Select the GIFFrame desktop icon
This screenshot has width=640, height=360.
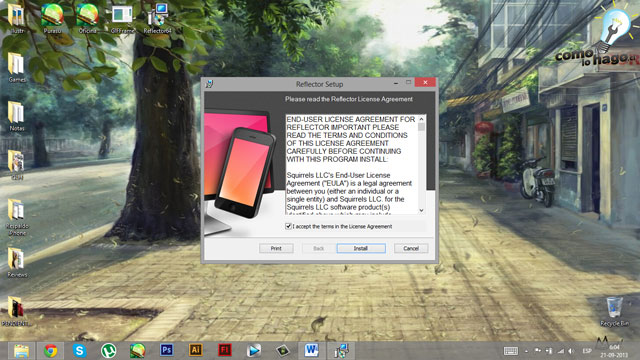(122, 19)
